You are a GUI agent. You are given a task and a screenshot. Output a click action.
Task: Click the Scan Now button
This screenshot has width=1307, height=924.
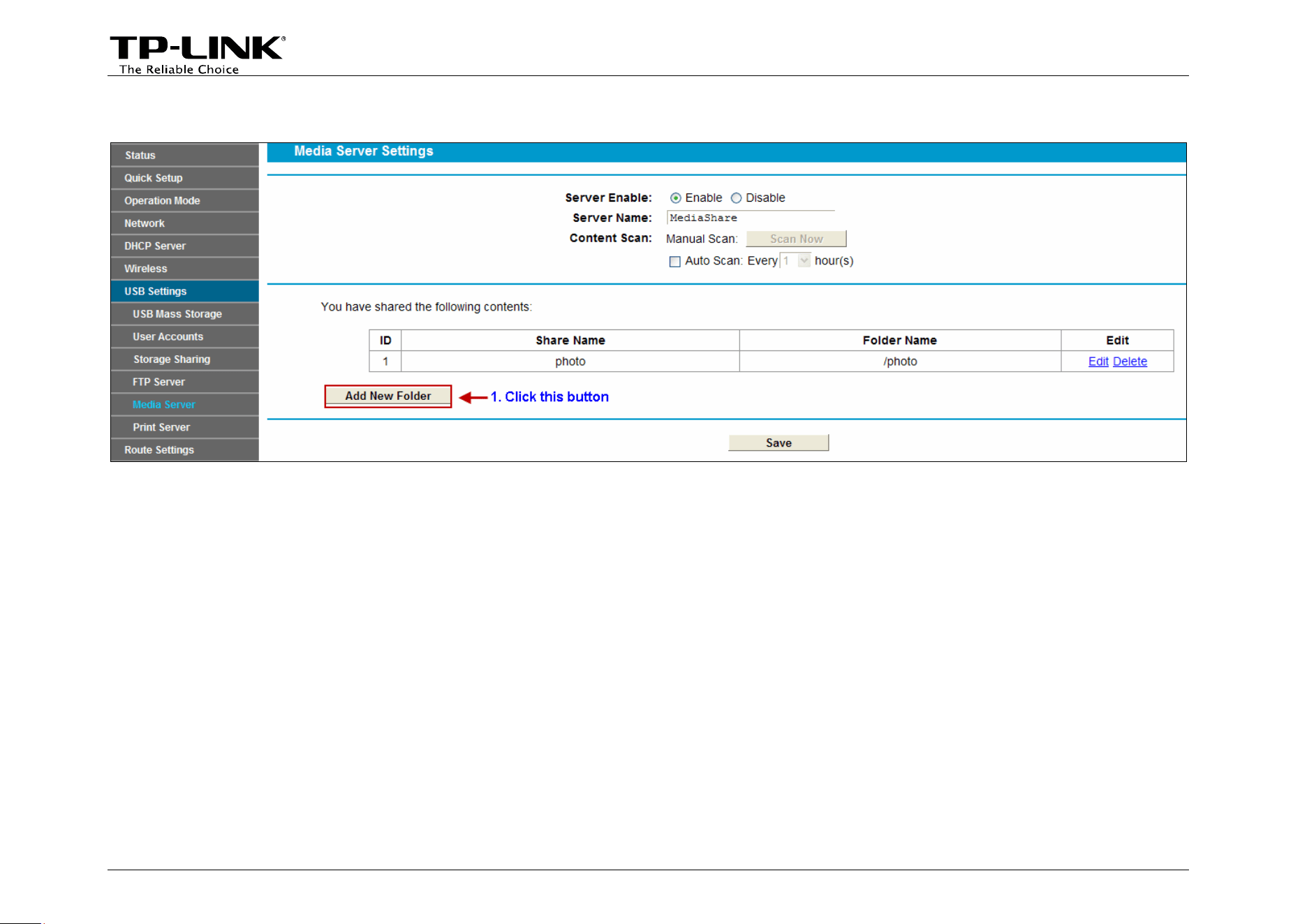click(796, 239)
